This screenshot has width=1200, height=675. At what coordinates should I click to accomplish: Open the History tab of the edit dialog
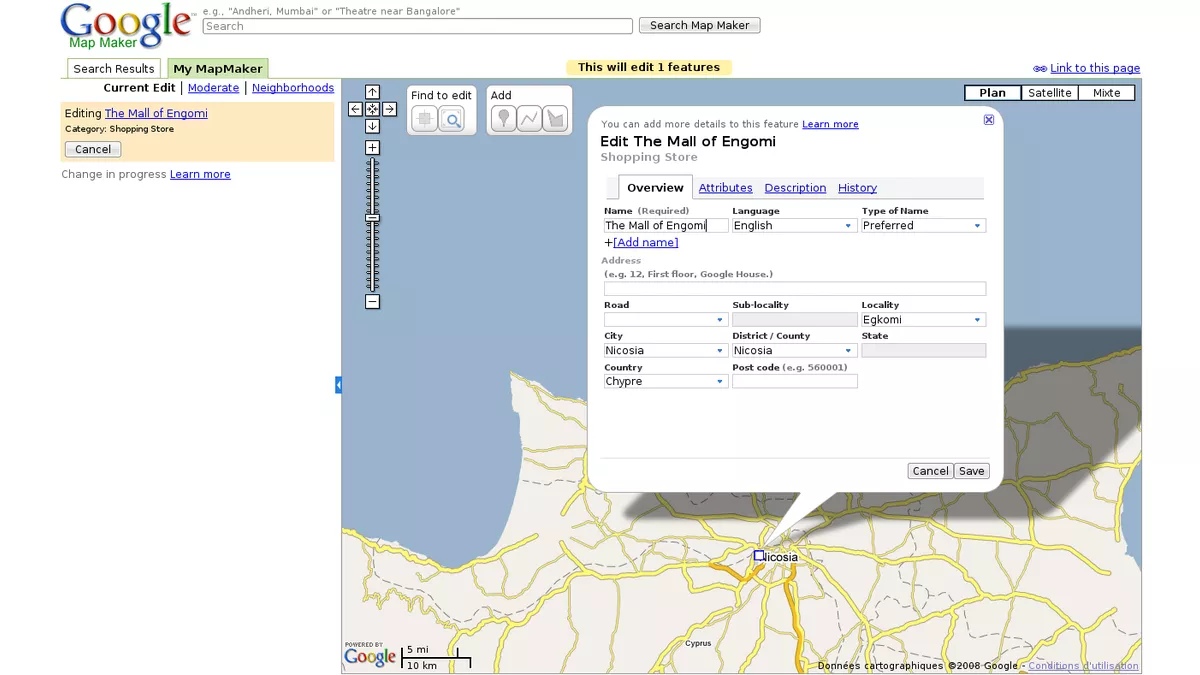(857, 187)
